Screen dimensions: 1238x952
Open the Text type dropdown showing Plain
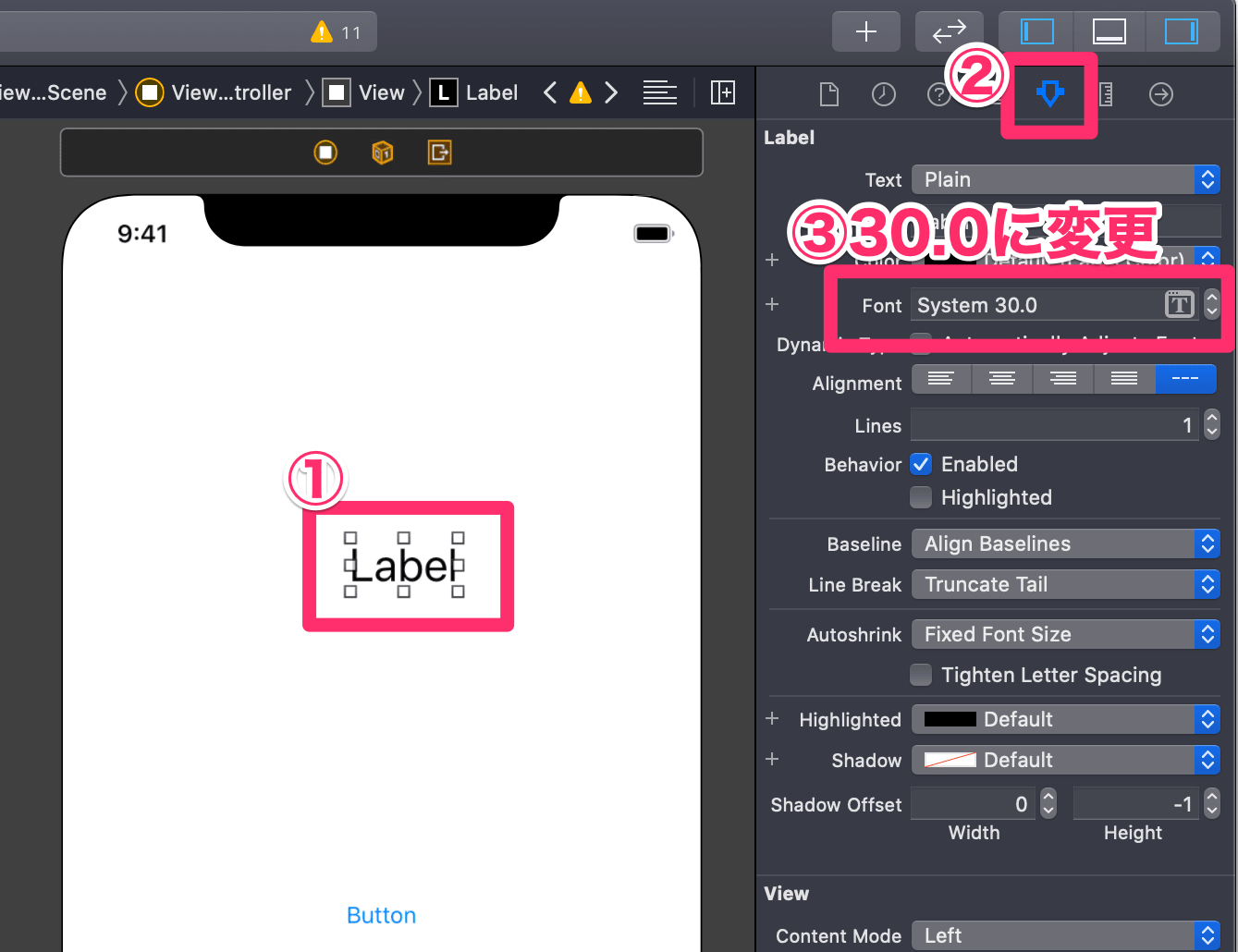pyautogui.click(x=1066, y=179)
